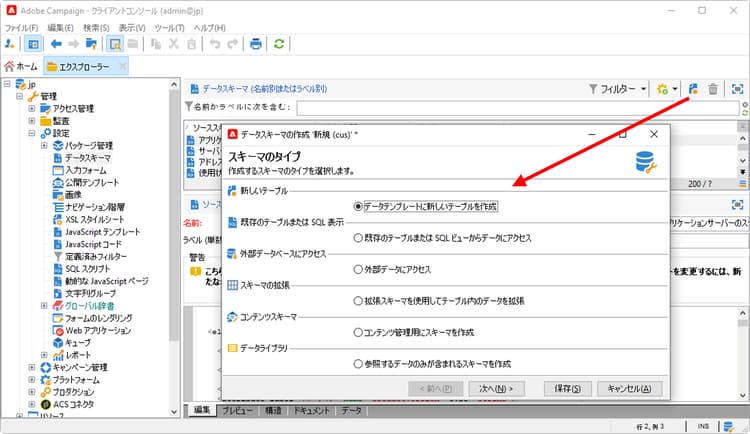Click the 保存(S) button

click(568, 389)
